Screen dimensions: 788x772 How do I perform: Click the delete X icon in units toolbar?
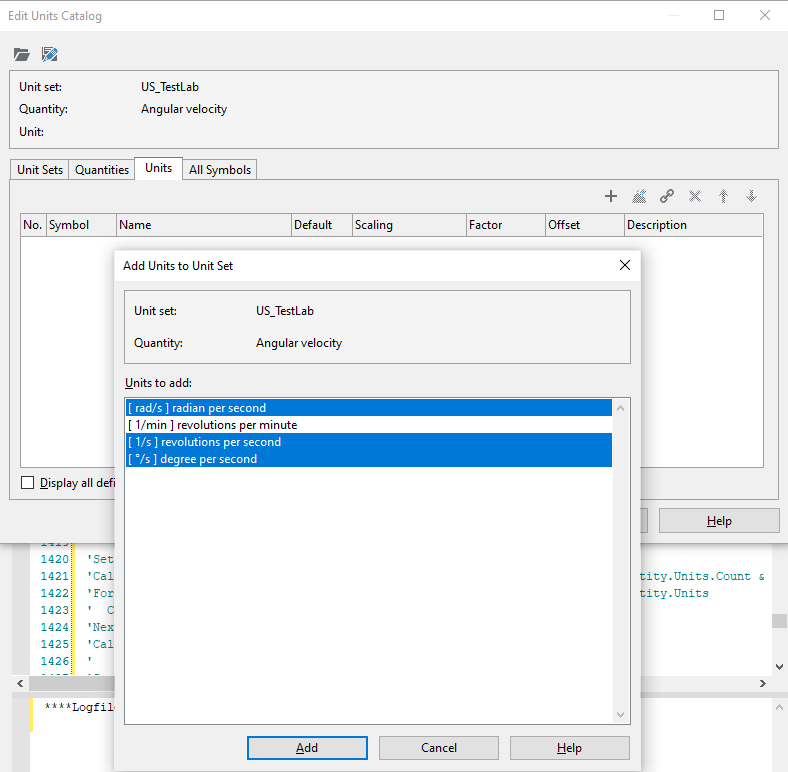tap(695, 196)
